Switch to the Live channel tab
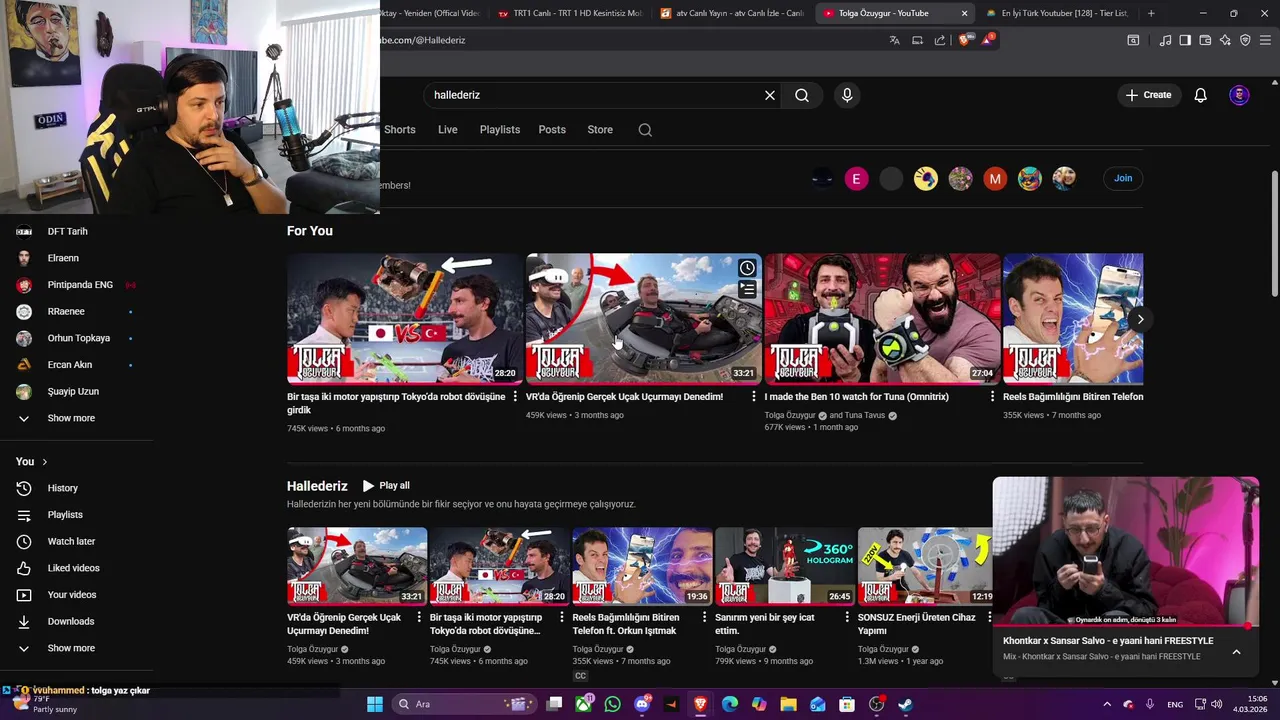 pos(448,130)
